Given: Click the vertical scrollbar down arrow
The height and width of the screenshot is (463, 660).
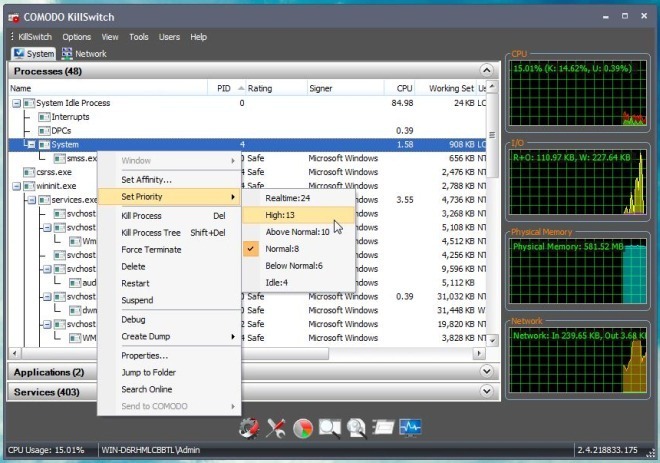Looking at the screenshot, I should (492, 340).
